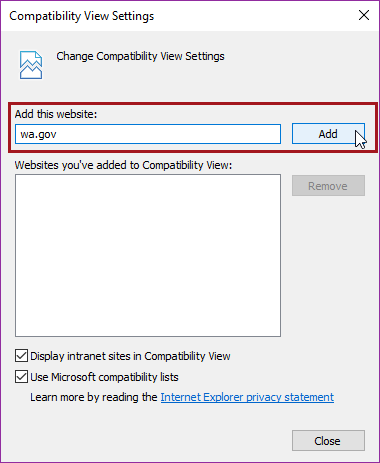Click the 'Change Compatibility View Settings' heading
This screenshot has height=463, width=380.
(x=140, y=56)
